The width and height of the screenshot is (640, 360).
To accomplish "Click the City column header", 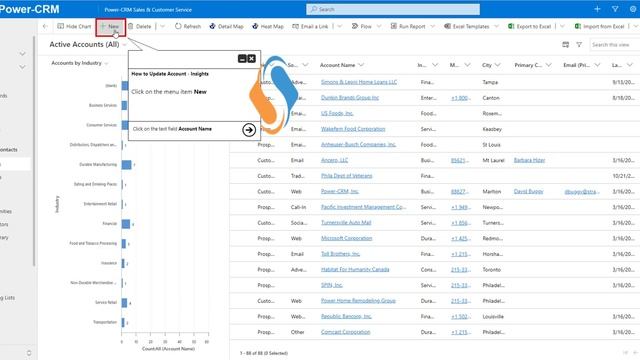I will [x=487, y=65].
